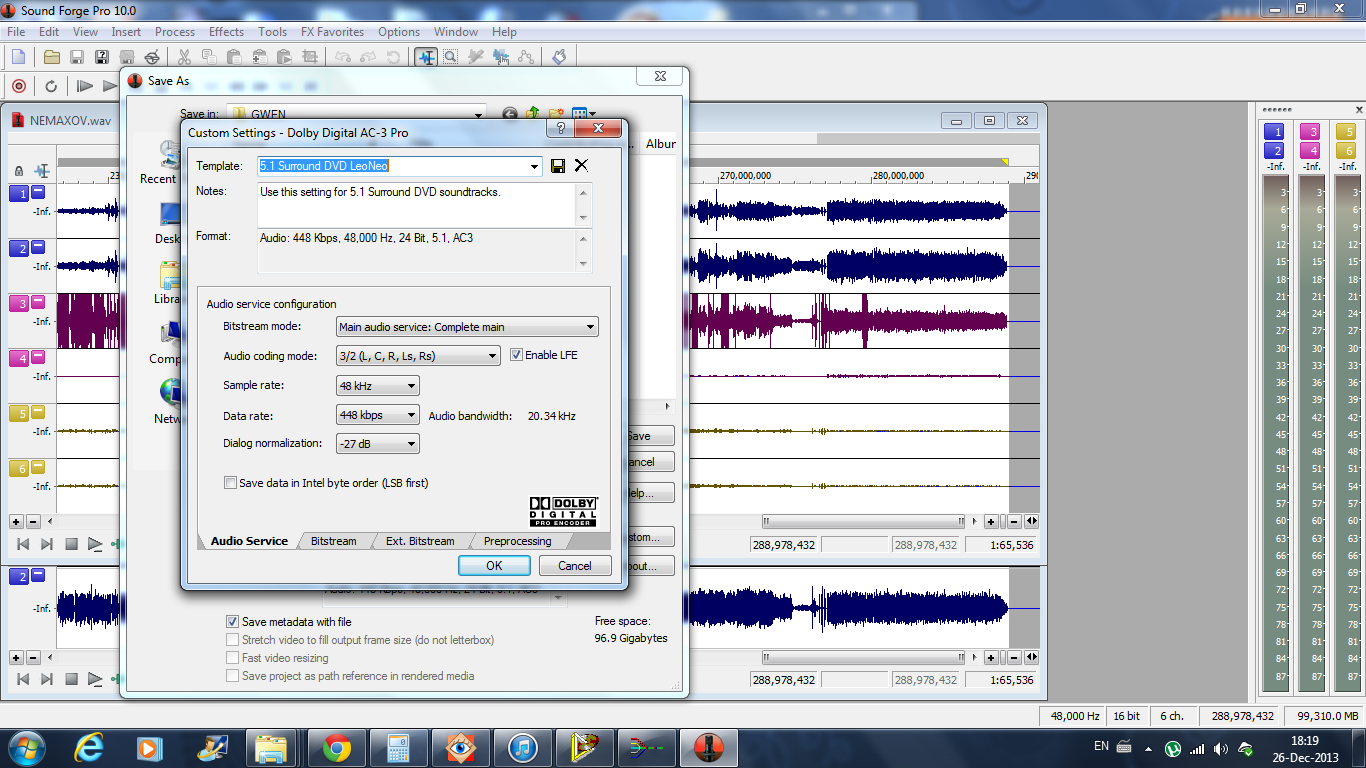Click the Save Template disk icon
Viewport: 1366px width, 768px height.
[x=558, y=166]
